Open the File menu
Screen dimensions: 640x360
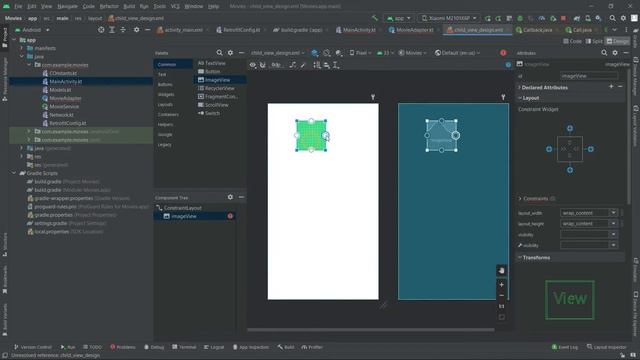(18, 6)
